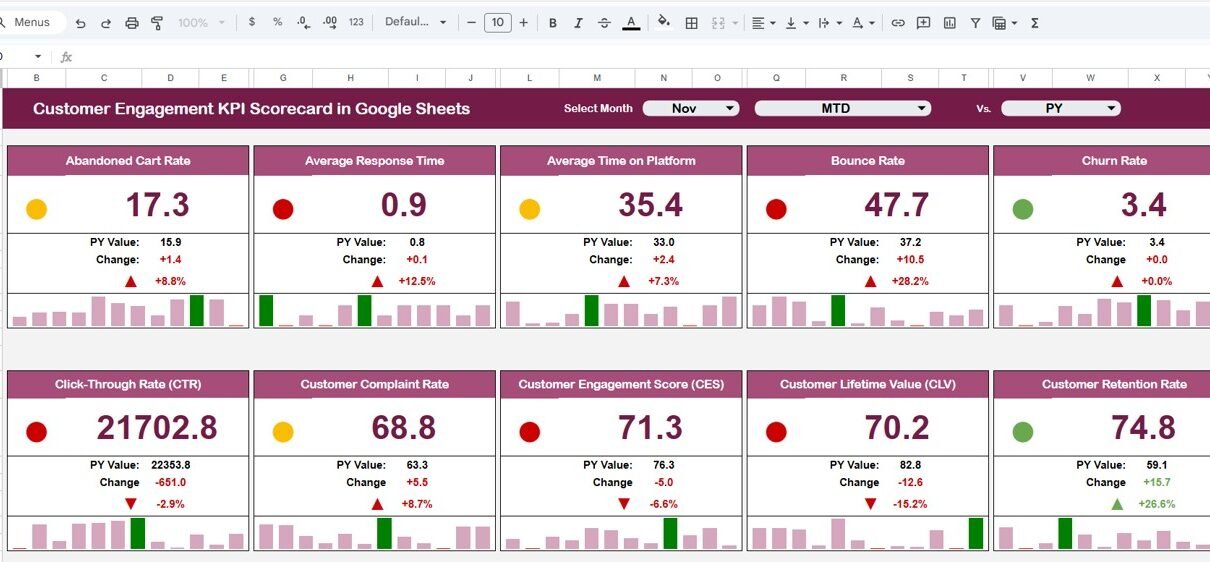Expand the MTD period dropdown

pos(842,108)
